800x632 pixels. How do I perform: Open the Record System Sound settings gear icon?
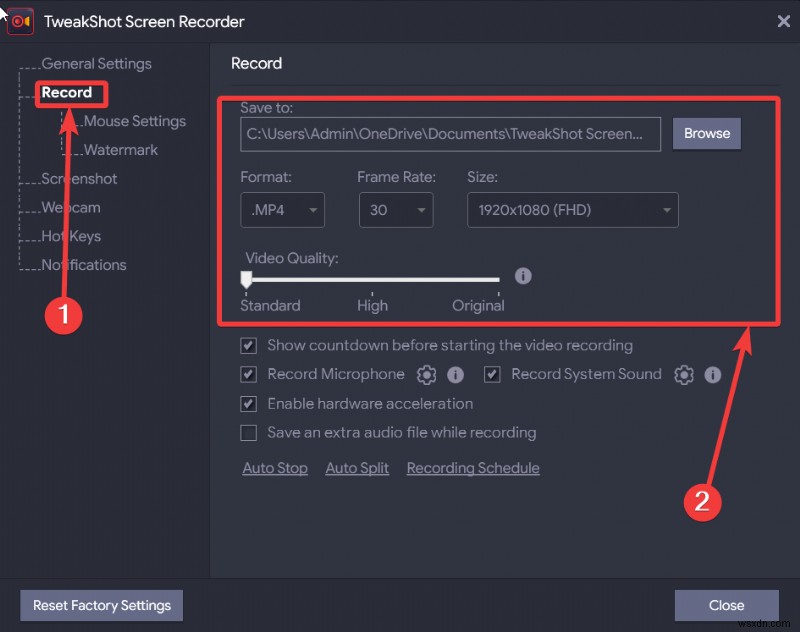[683, 374]
